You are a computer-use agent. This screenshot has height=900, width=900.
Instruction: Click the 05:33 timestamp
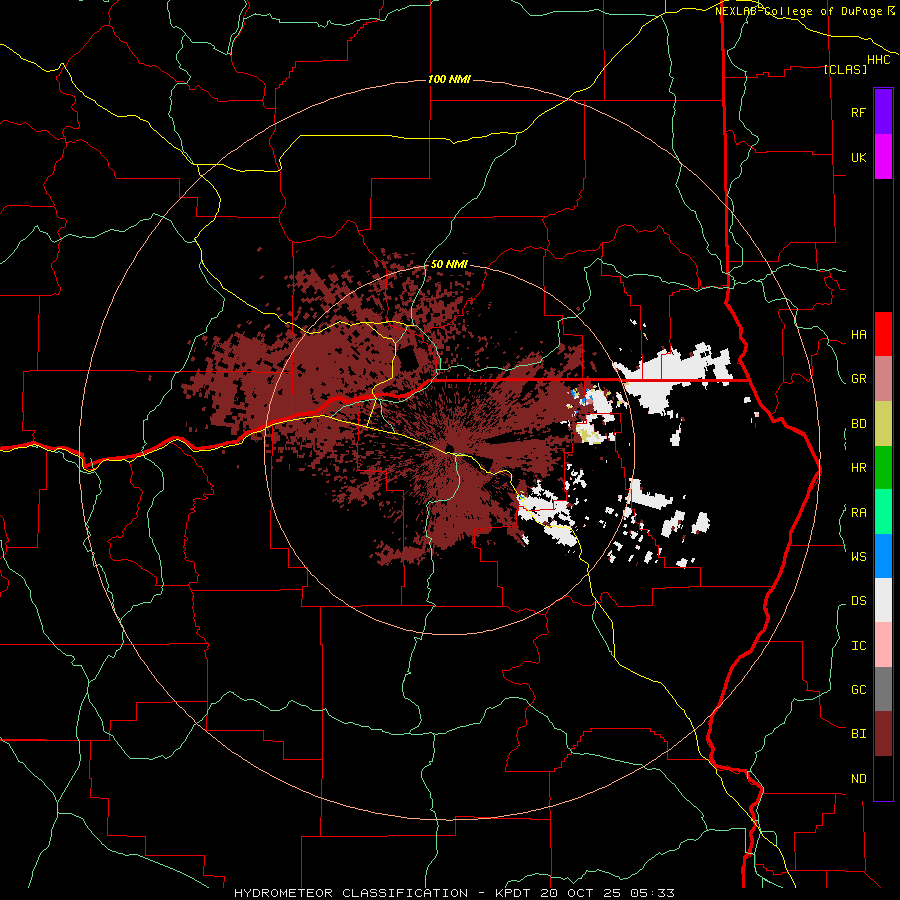655,893
